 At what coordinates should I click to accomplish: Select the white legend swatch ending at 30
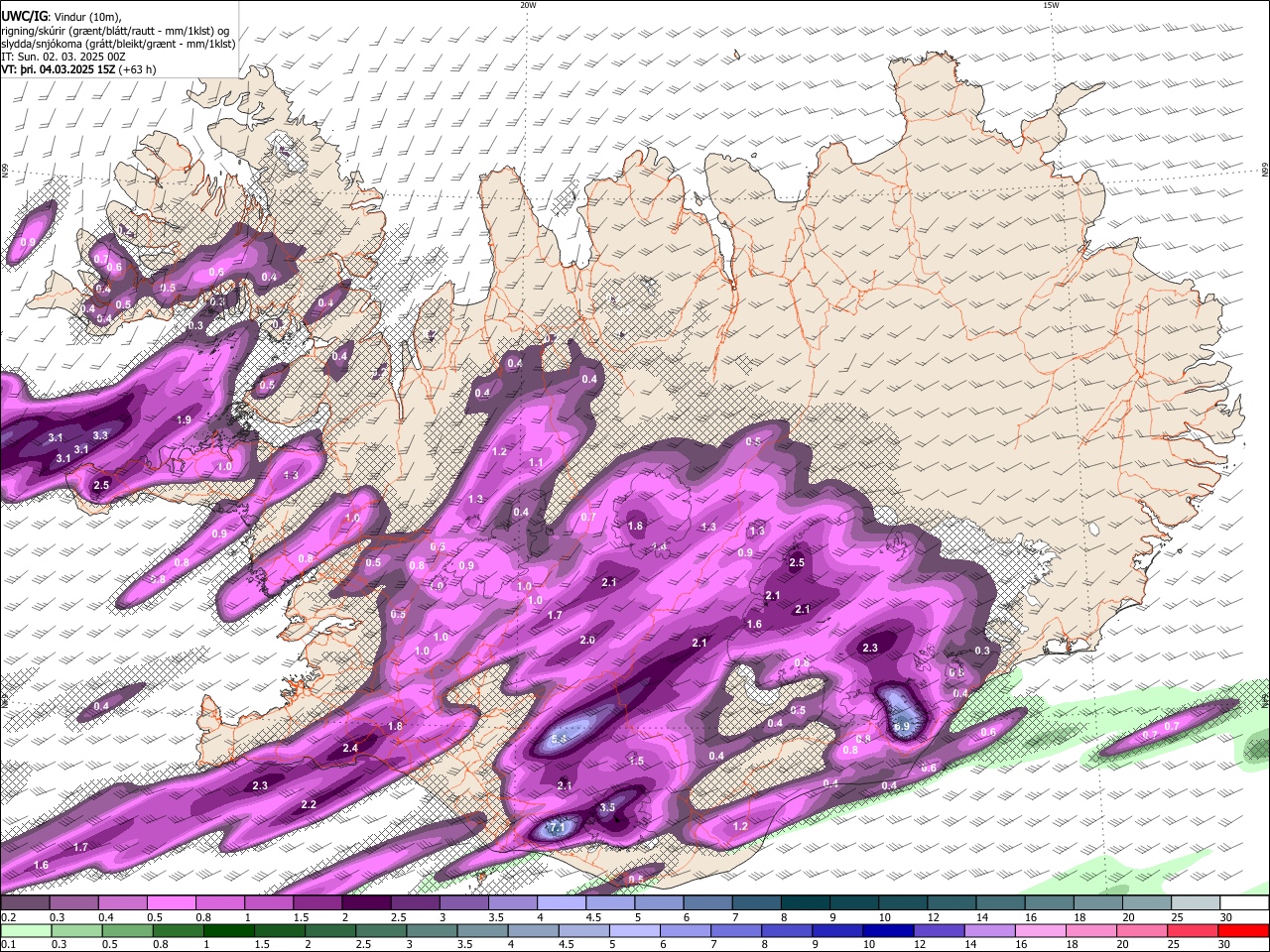(1245, 903)
